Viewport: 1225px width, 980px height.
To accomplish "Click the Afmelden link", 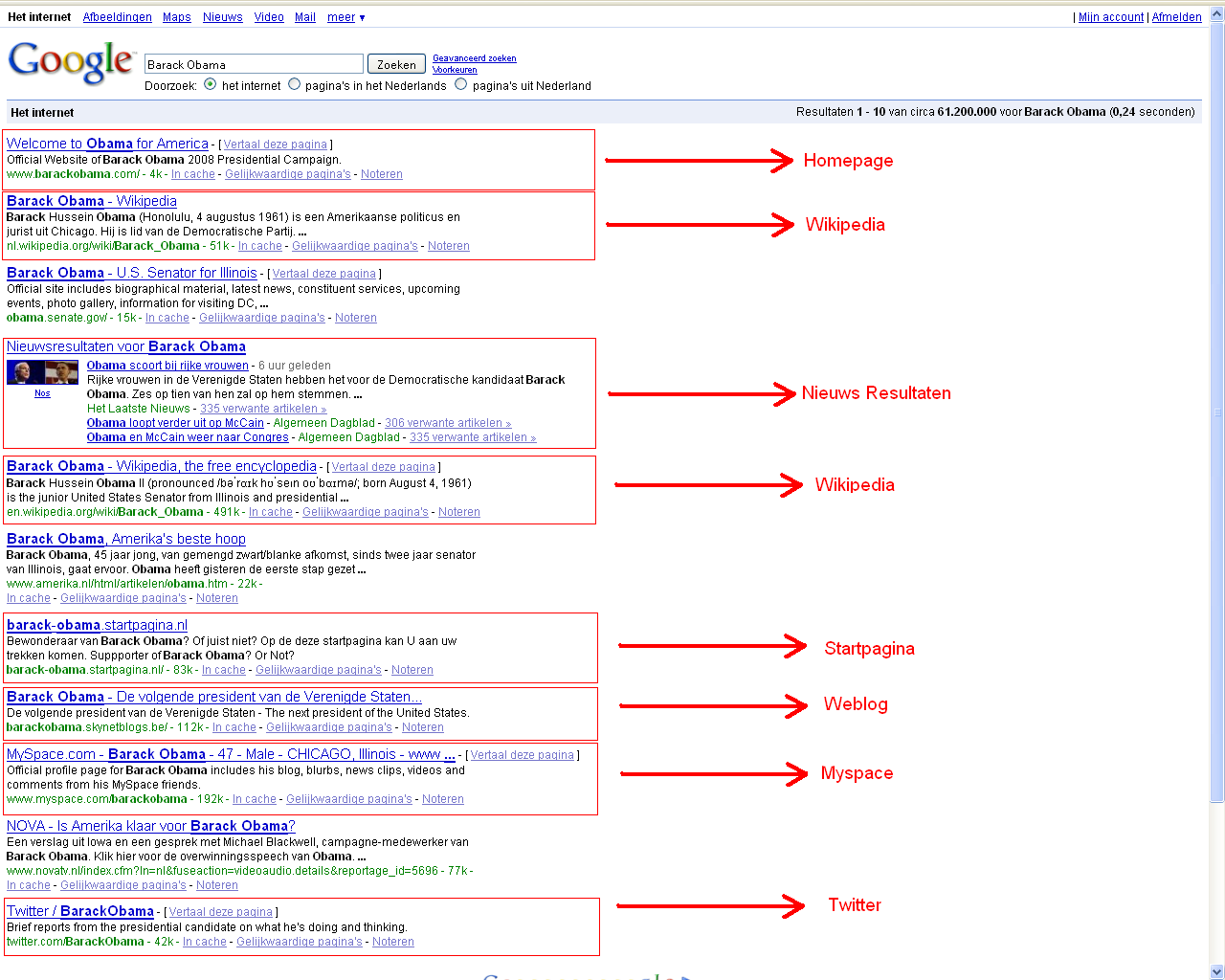I will click(x=1176, y=17).
